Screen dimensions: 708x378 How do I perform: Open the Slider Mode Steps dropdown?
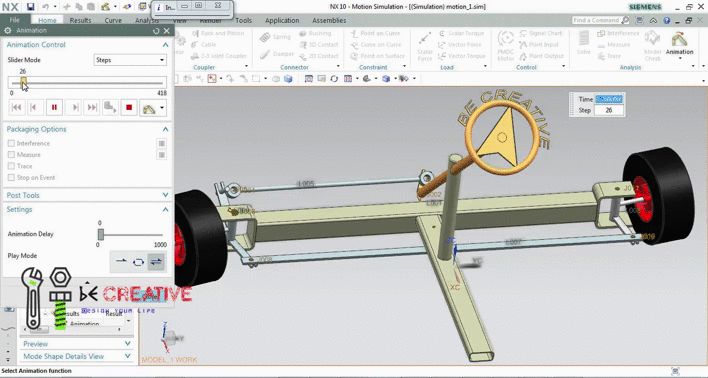point(130,60)
